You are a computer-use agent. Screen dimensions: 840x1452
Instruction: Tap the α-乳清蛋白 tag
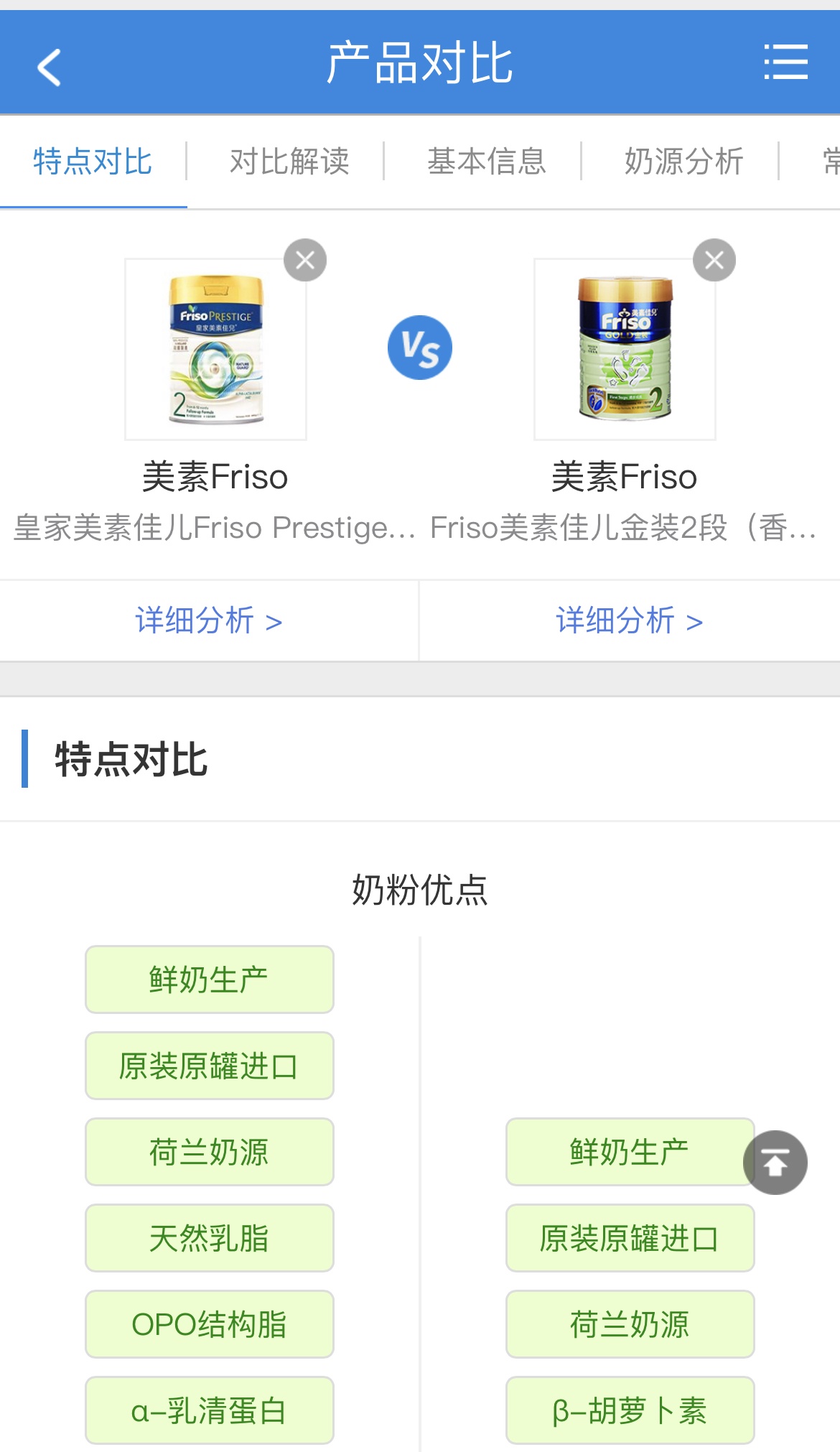209,1410
